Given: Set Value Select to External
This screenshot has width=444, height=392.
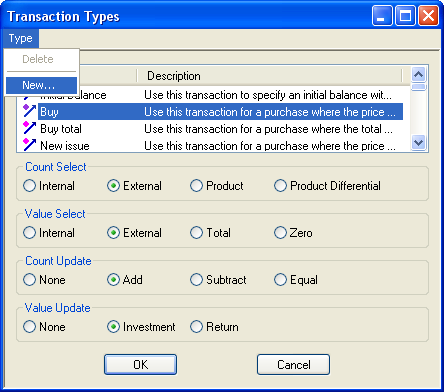Looking at the screenshot, I should pyautogui.click(x=134, y=233).
